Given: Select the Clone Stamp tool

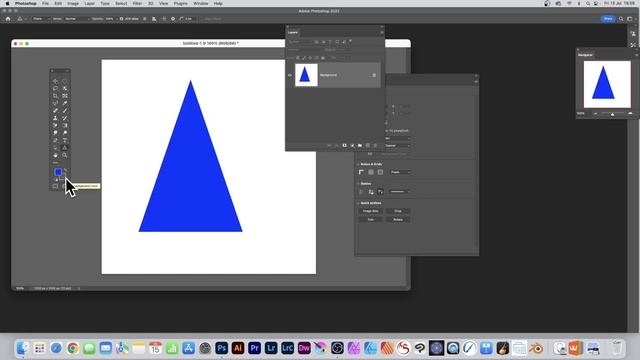Looking at the screenshot, I should coord(55,118).
